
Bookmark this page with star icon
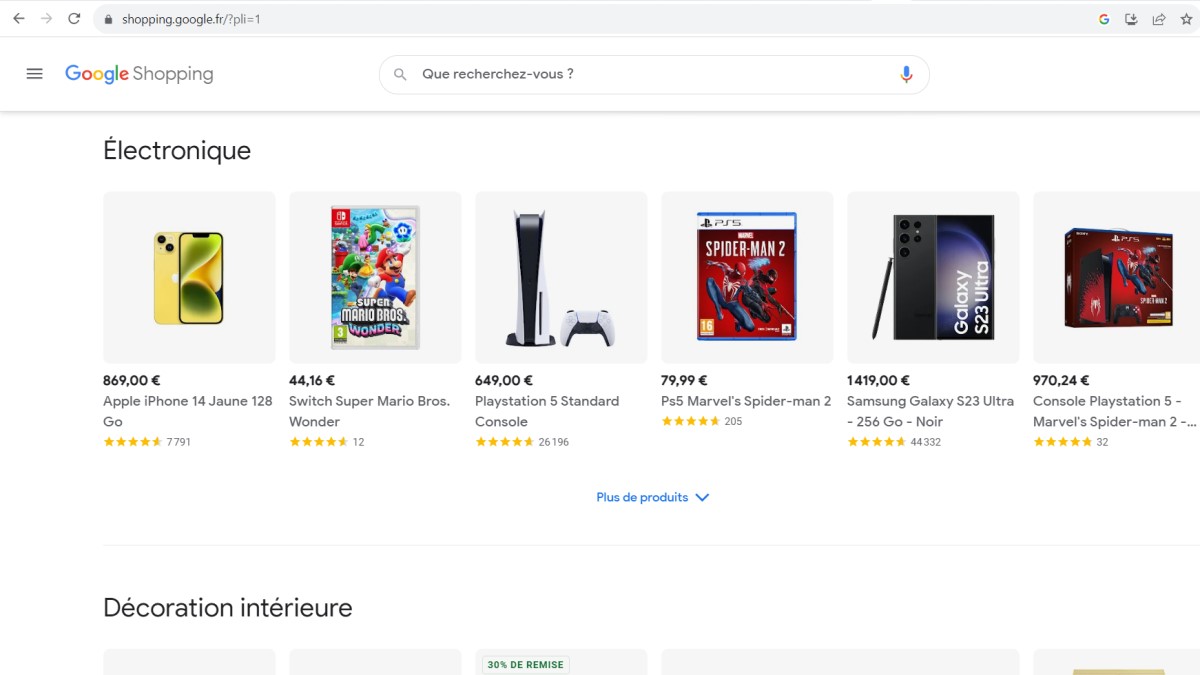(1186, 19)
